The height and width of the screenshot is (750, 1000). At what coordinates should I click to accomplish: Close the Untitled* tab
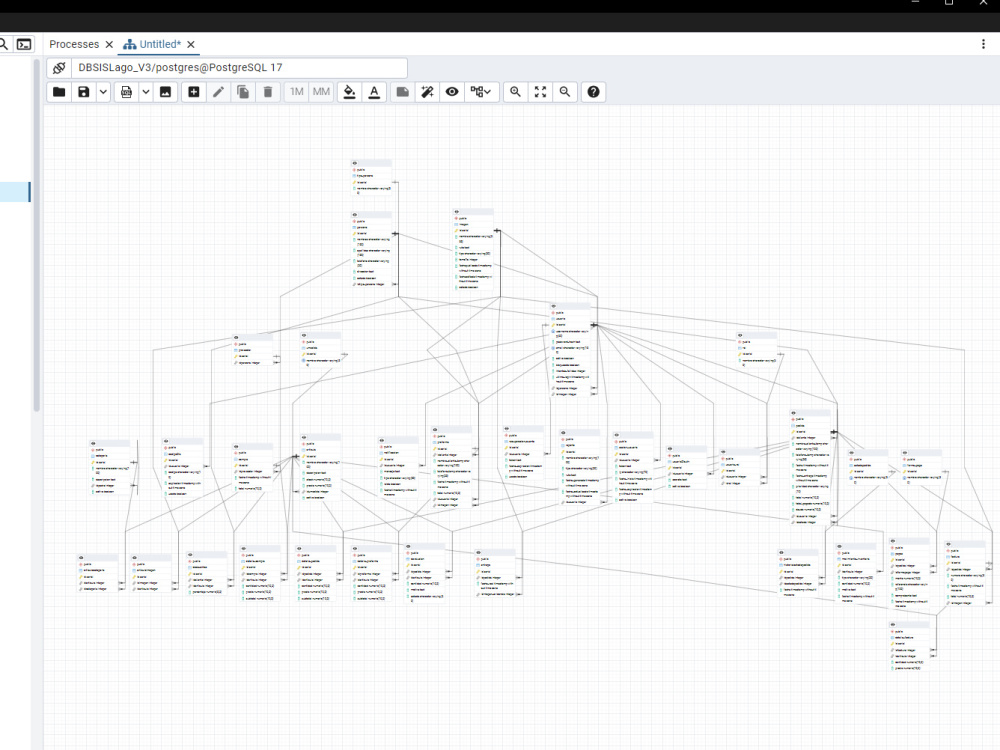[191, 45]
